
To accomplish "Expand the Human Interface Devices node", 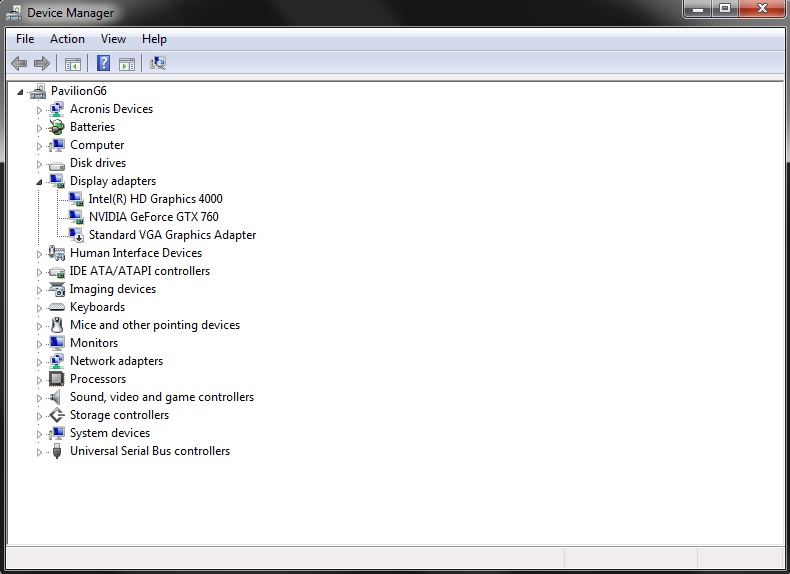I will 39,254.
